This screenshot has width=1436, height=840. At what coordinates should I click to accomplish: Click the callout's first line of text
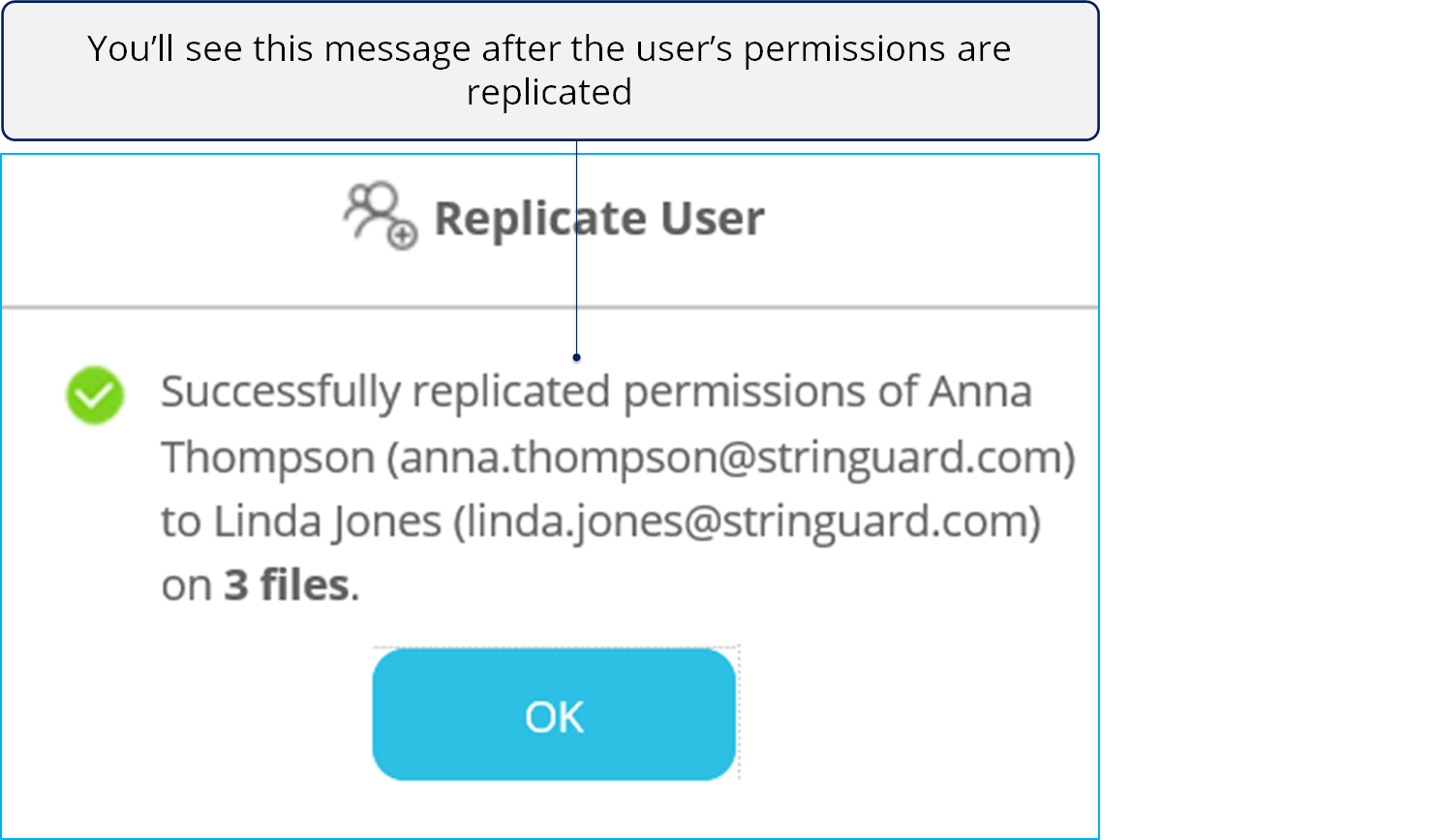[x=549, y=48]
